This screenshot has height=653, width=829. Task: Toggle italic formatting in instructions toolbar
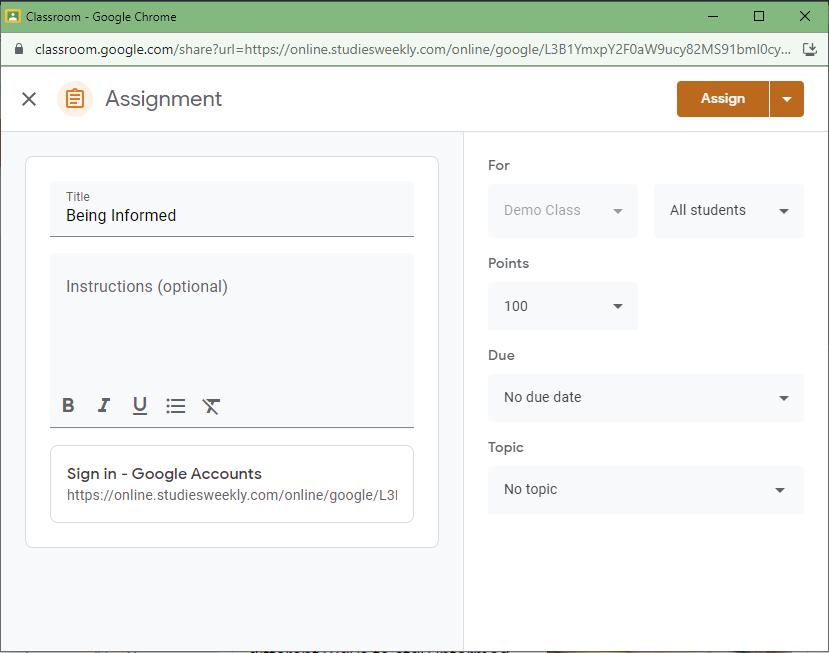[104, 405]
